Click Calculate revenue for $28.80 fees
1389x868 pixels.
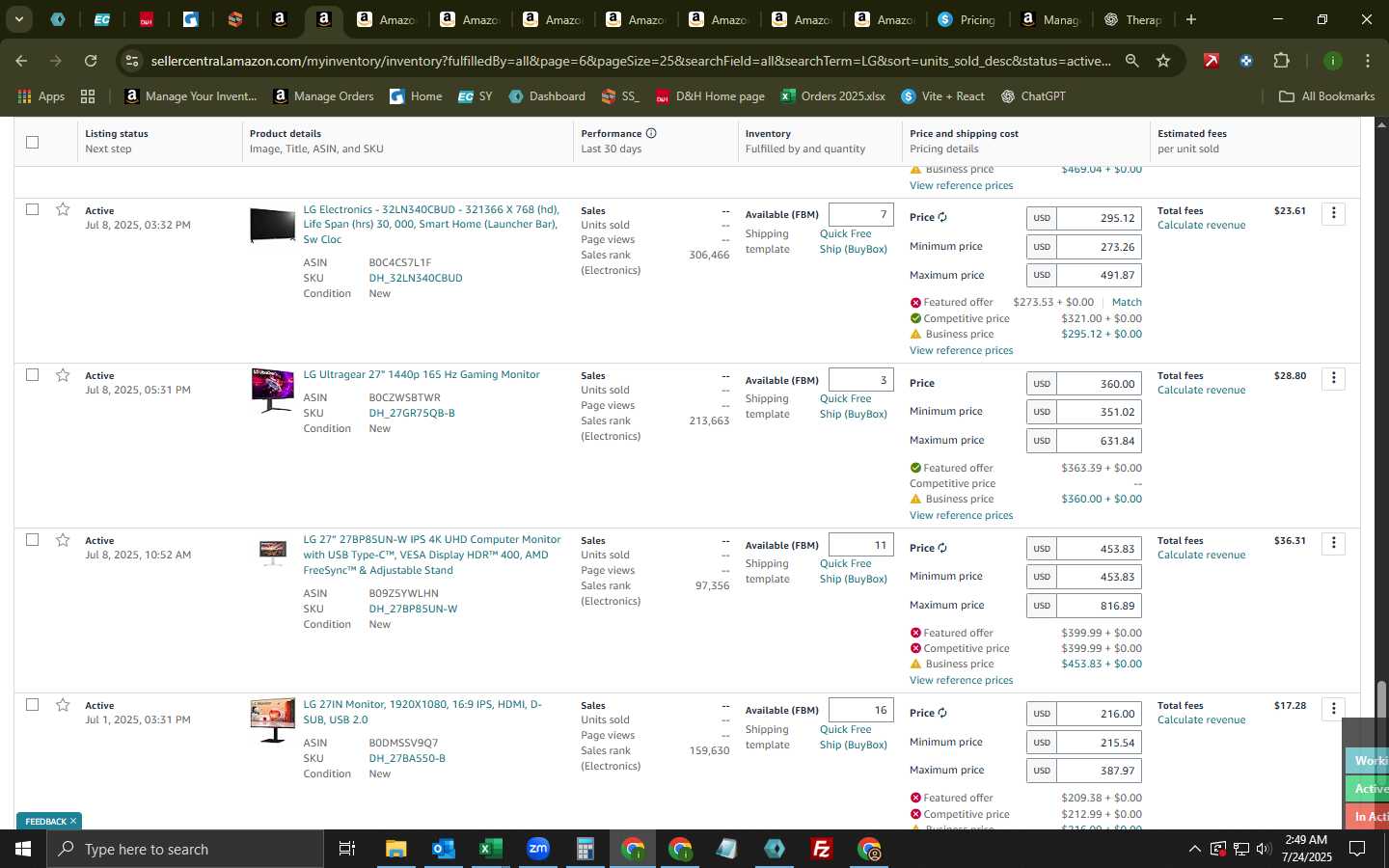(1201, 390)
